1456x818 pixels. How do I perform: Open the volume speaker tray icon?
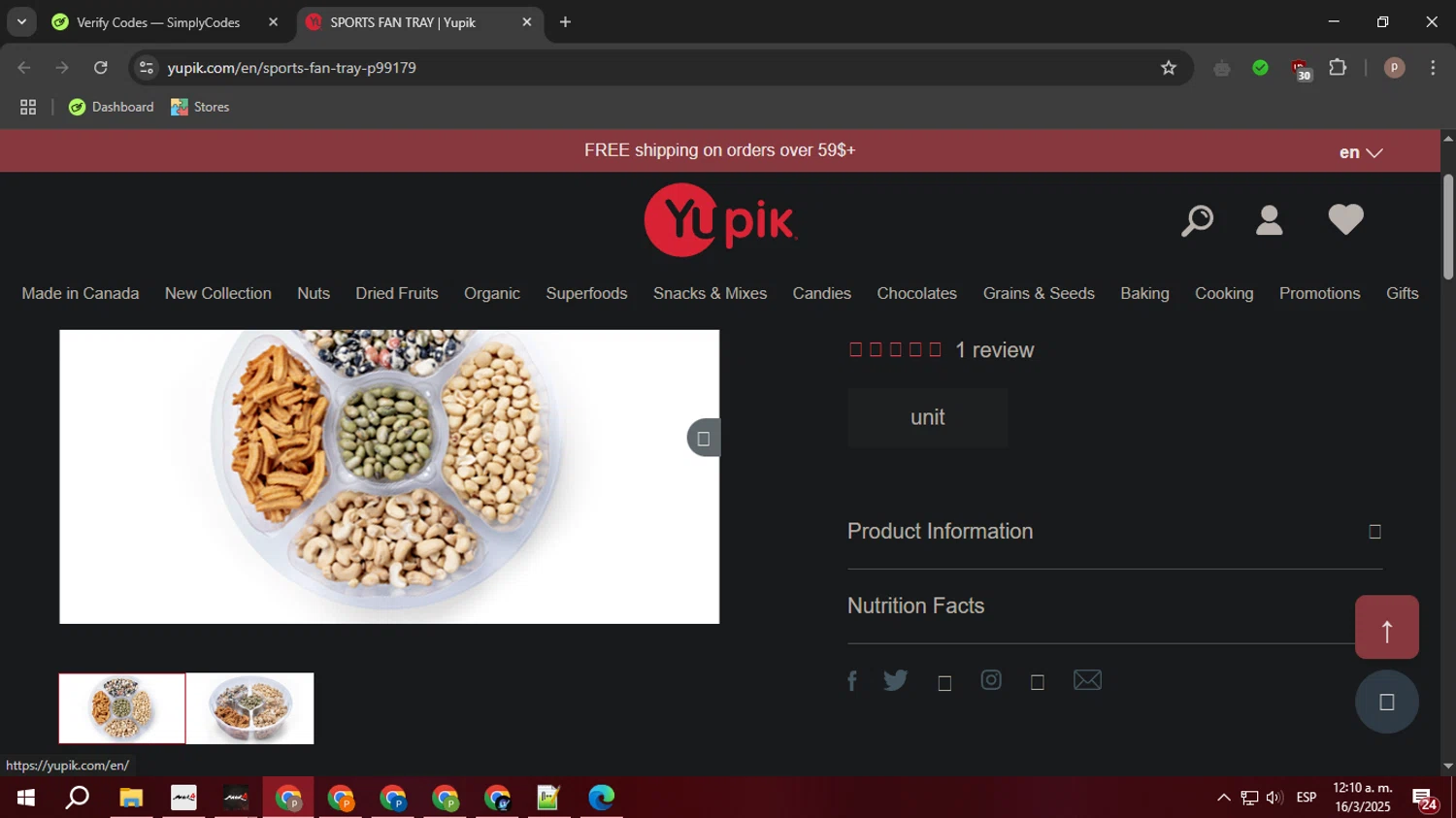point(1274,798)
